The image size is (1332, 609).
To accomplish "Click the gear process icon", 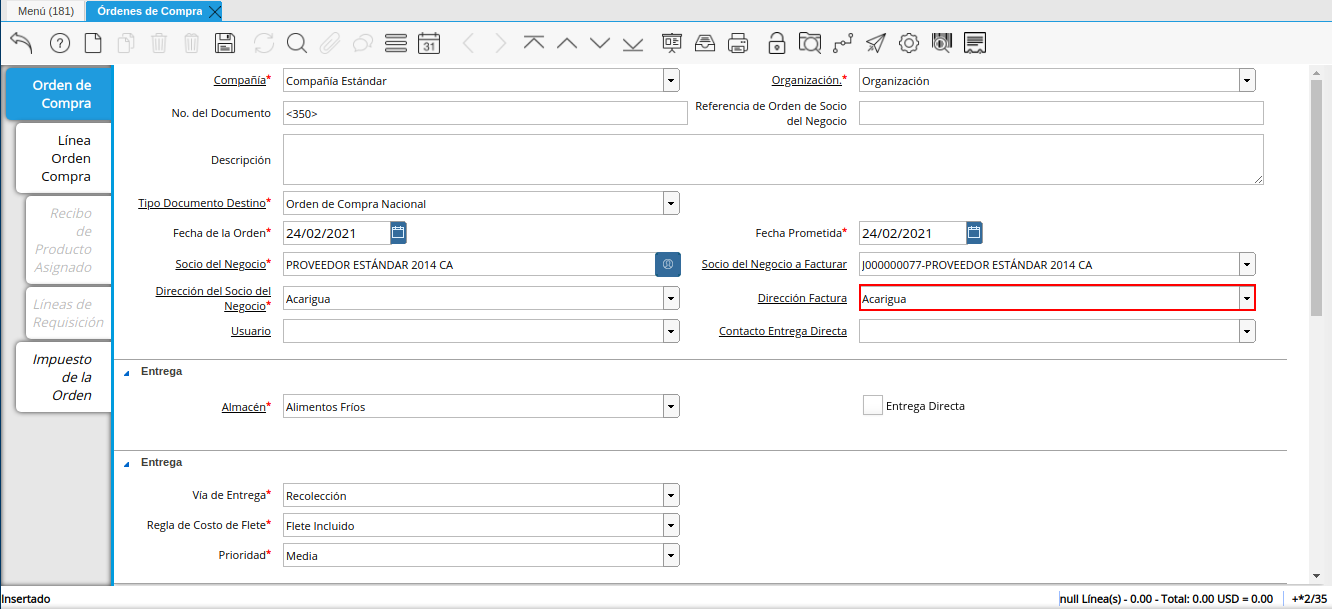I will 908,43.
